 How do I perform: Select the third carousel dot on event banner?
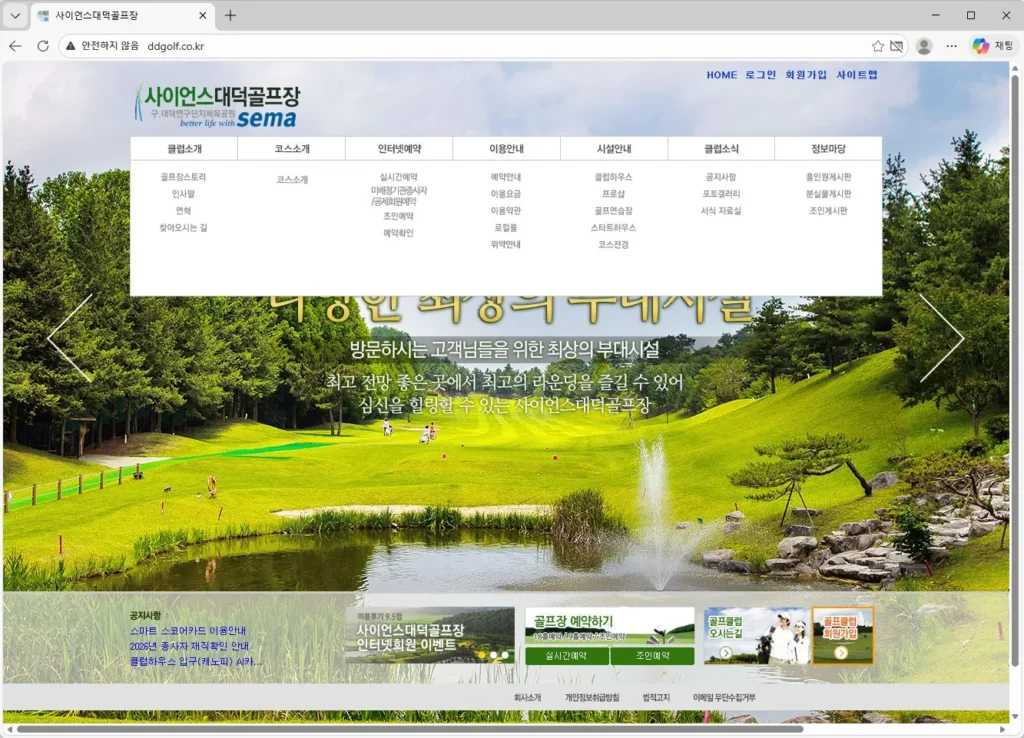505,655
